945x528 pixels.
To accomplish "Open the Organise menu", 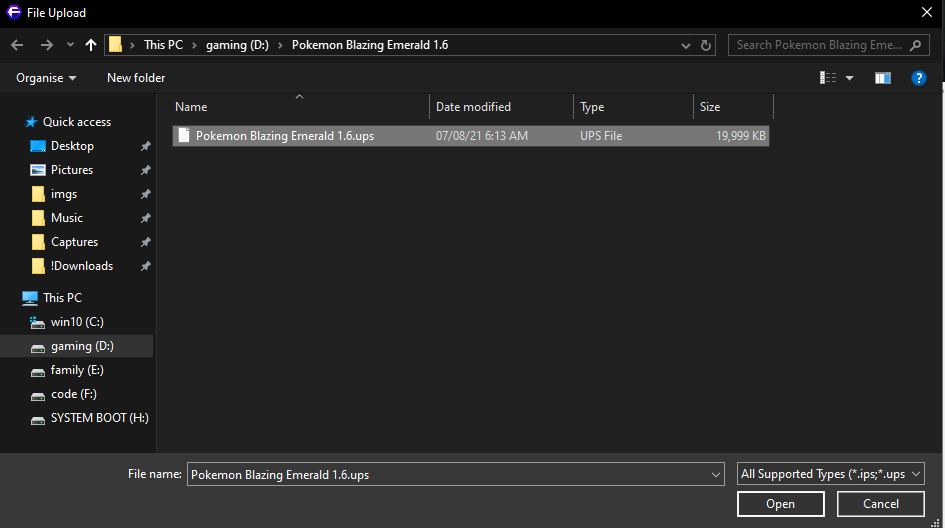I will (46, 78).
